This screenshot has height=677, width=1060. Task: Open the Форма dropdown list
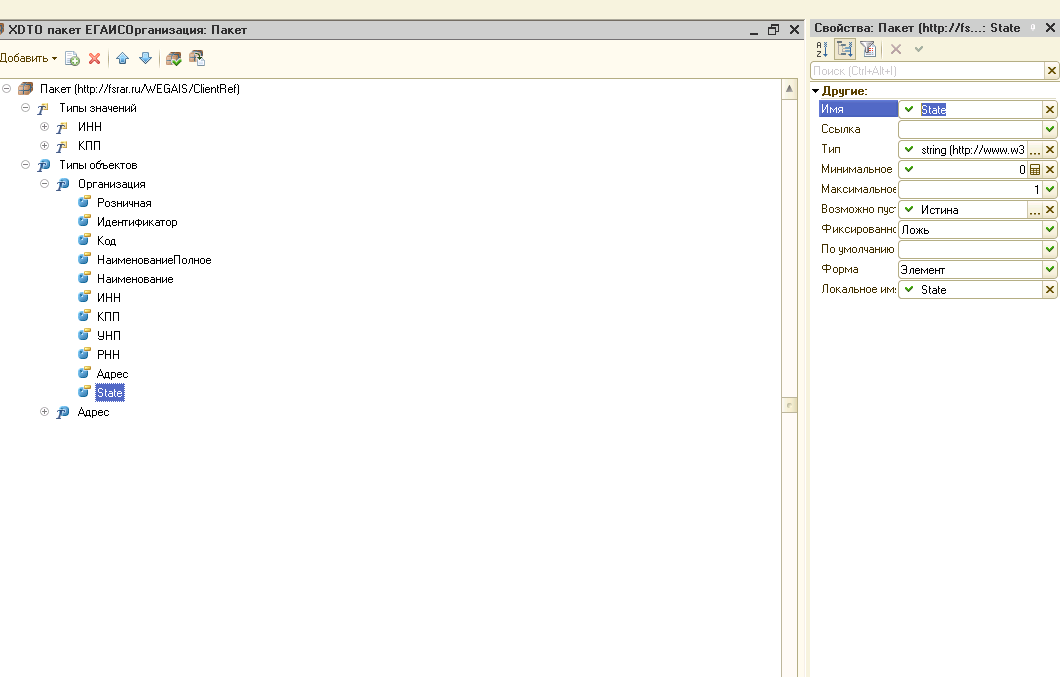(1050, 270)
